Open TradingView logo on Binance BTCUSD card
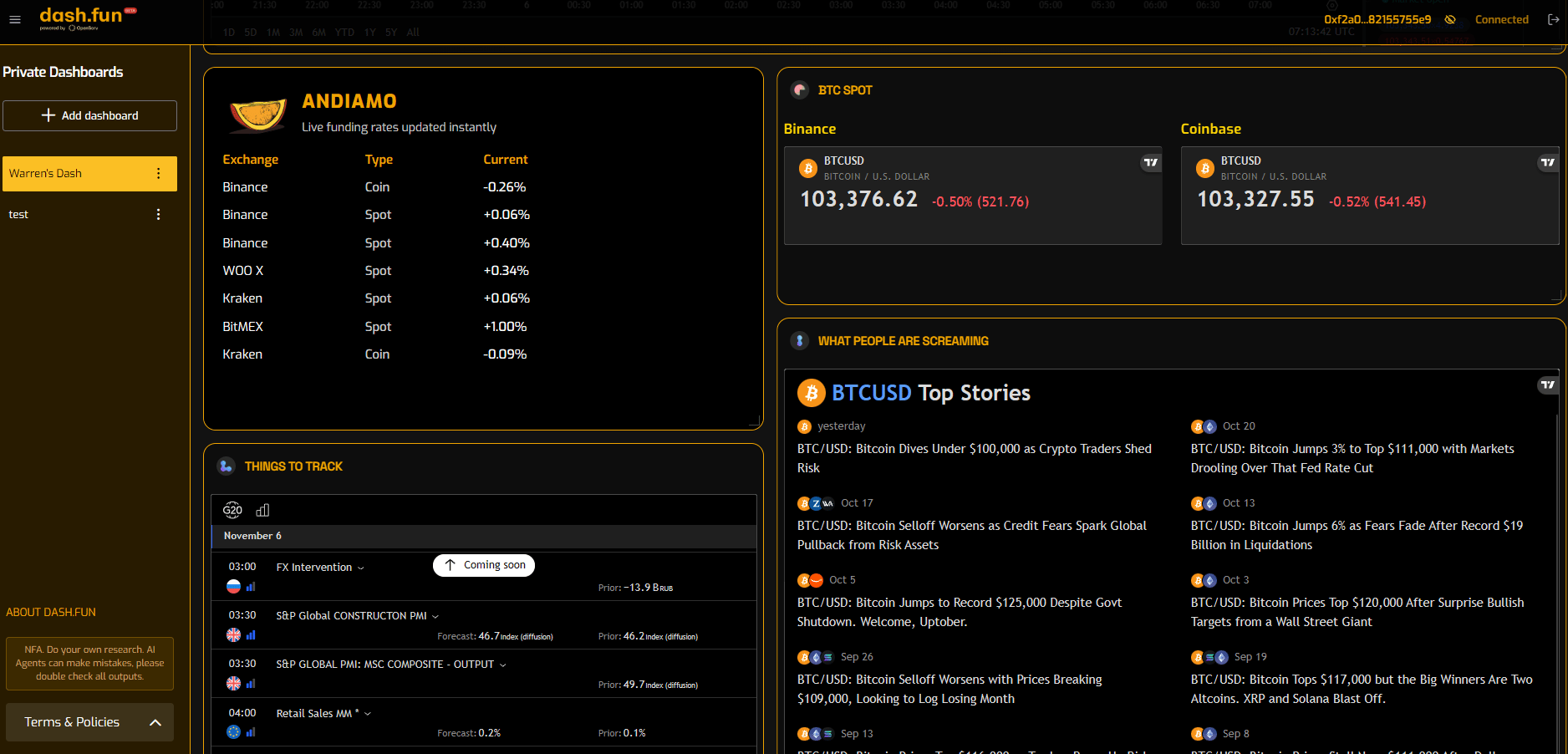Image resolution: width=1568 pixels, height=754 pixels. coord(1151,162)
